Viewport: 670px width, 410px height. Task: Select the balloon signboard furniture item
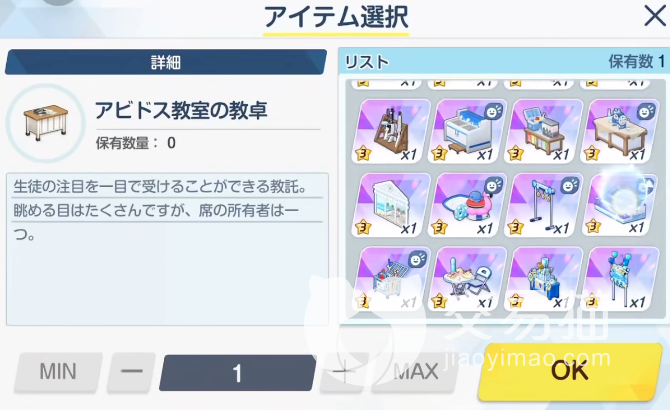620,278
